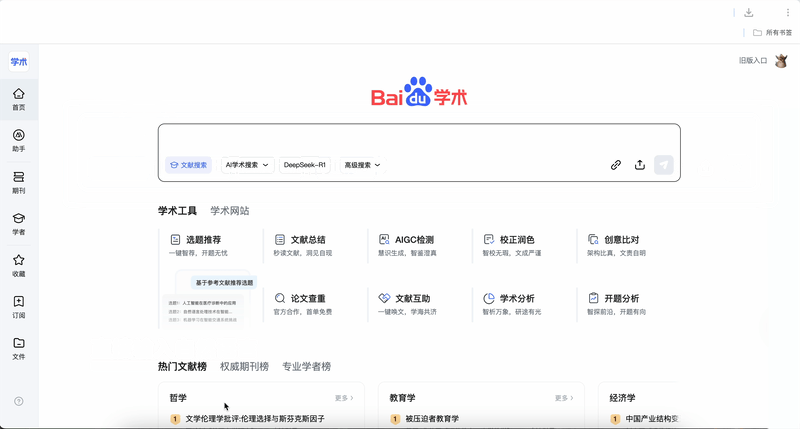
Task: Open 收藏 favorites star icon
Action: click(x=18, y=265)
